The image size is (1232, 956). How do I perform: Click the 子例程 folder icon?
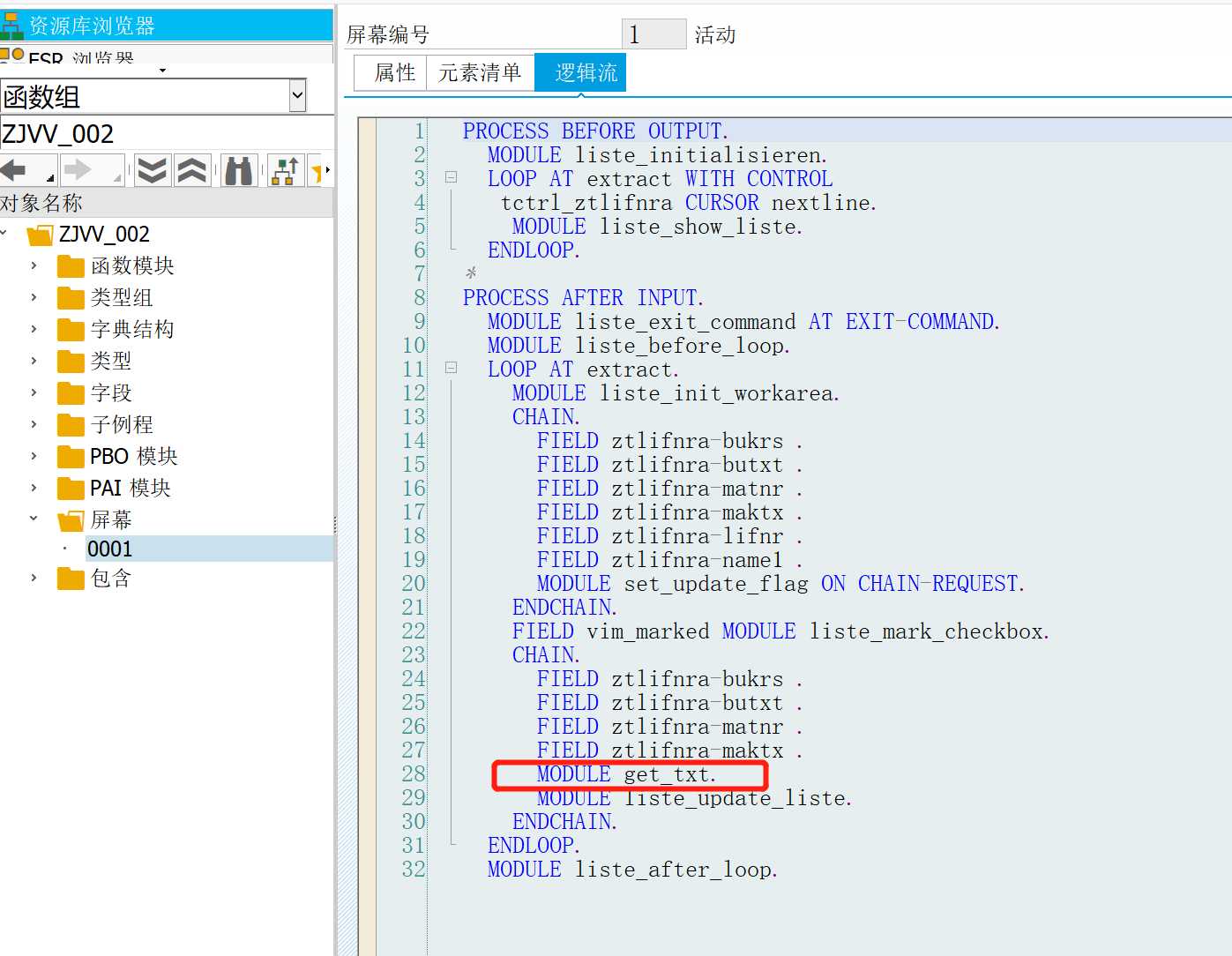(71, 425)
